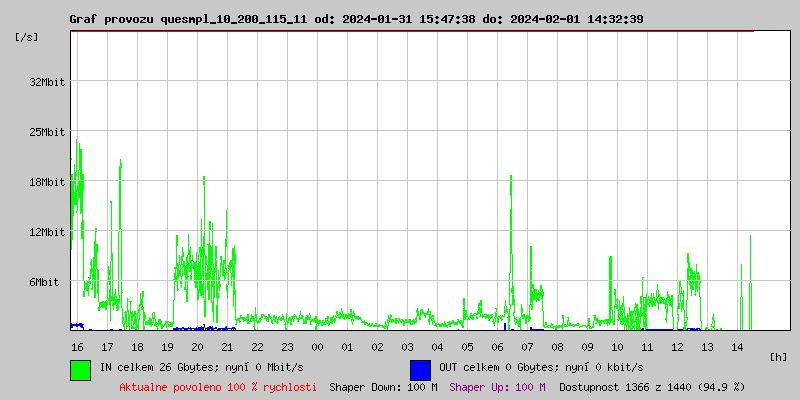Click hour 06 on the time axis

click(x=497, y=346)
